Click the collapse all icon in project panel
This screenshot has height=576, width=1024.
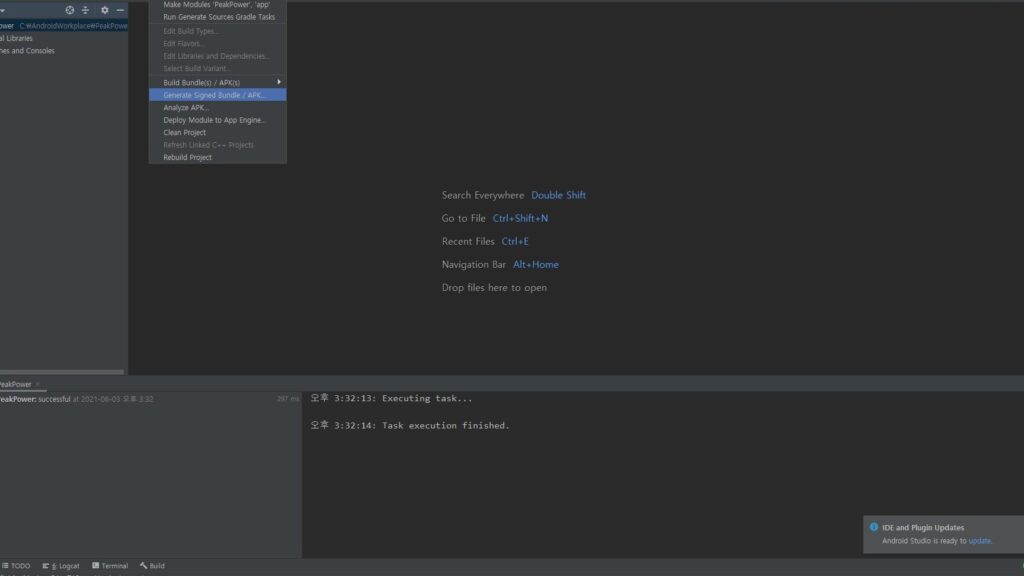pyautogui.click(x=85, y=10)
